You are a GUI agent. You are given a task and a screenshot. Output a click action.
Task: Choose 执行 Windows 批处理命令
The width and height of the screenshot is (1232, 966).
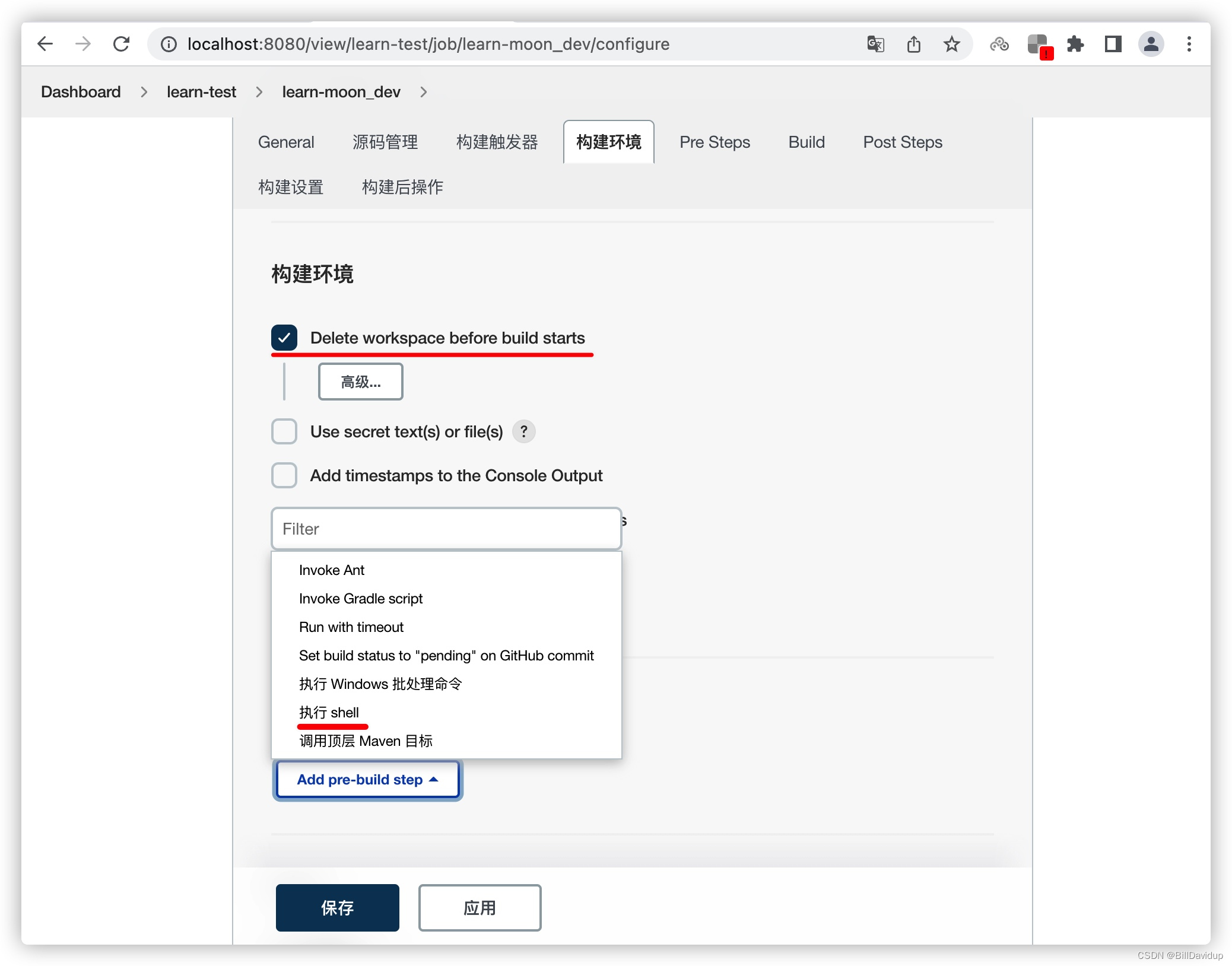446,684
